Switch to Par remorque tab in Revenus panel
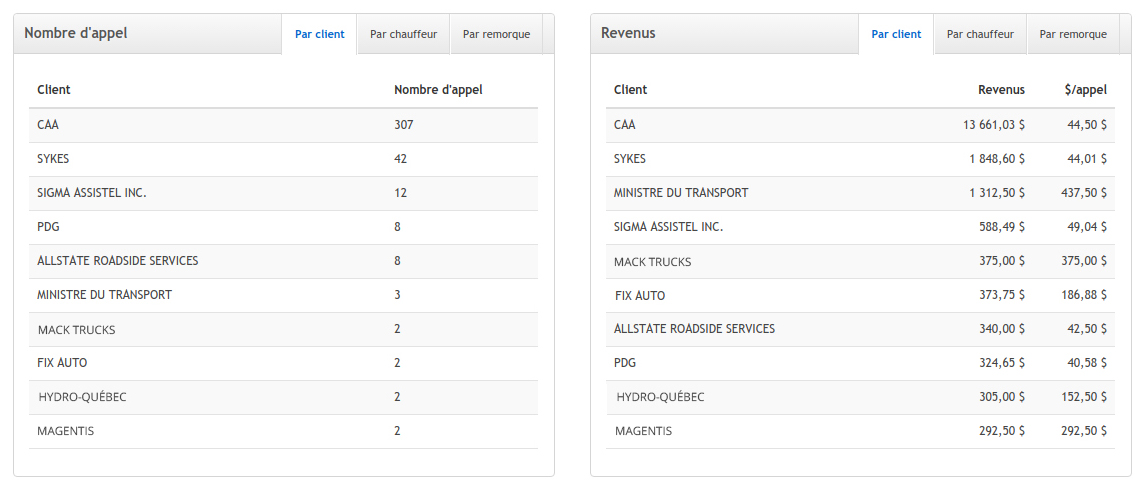 [1073, 34]
